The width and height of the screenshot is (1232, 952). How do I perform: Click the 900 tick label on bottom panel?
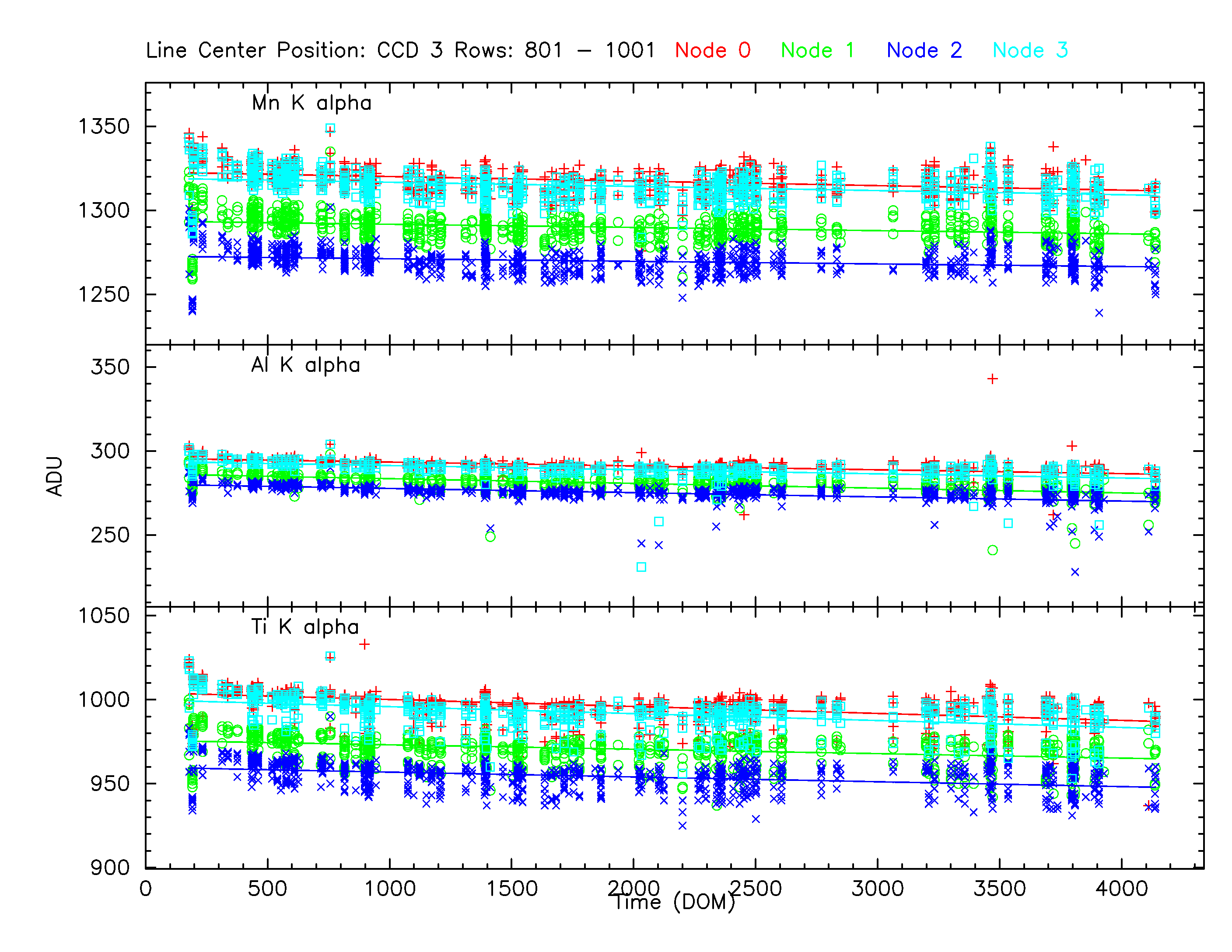point(110,868)
